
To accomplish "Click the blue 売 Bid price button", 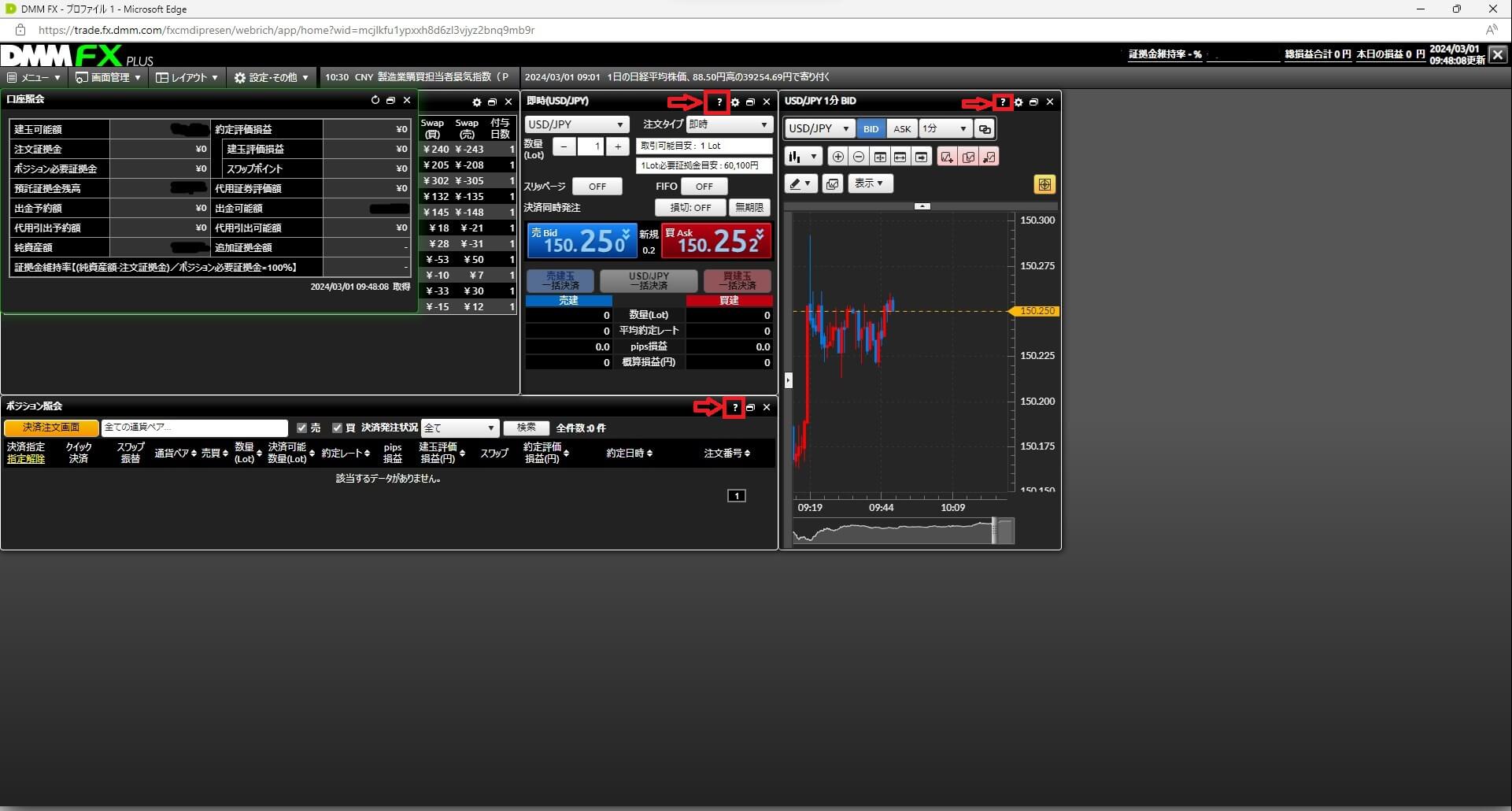I will 581,241.
